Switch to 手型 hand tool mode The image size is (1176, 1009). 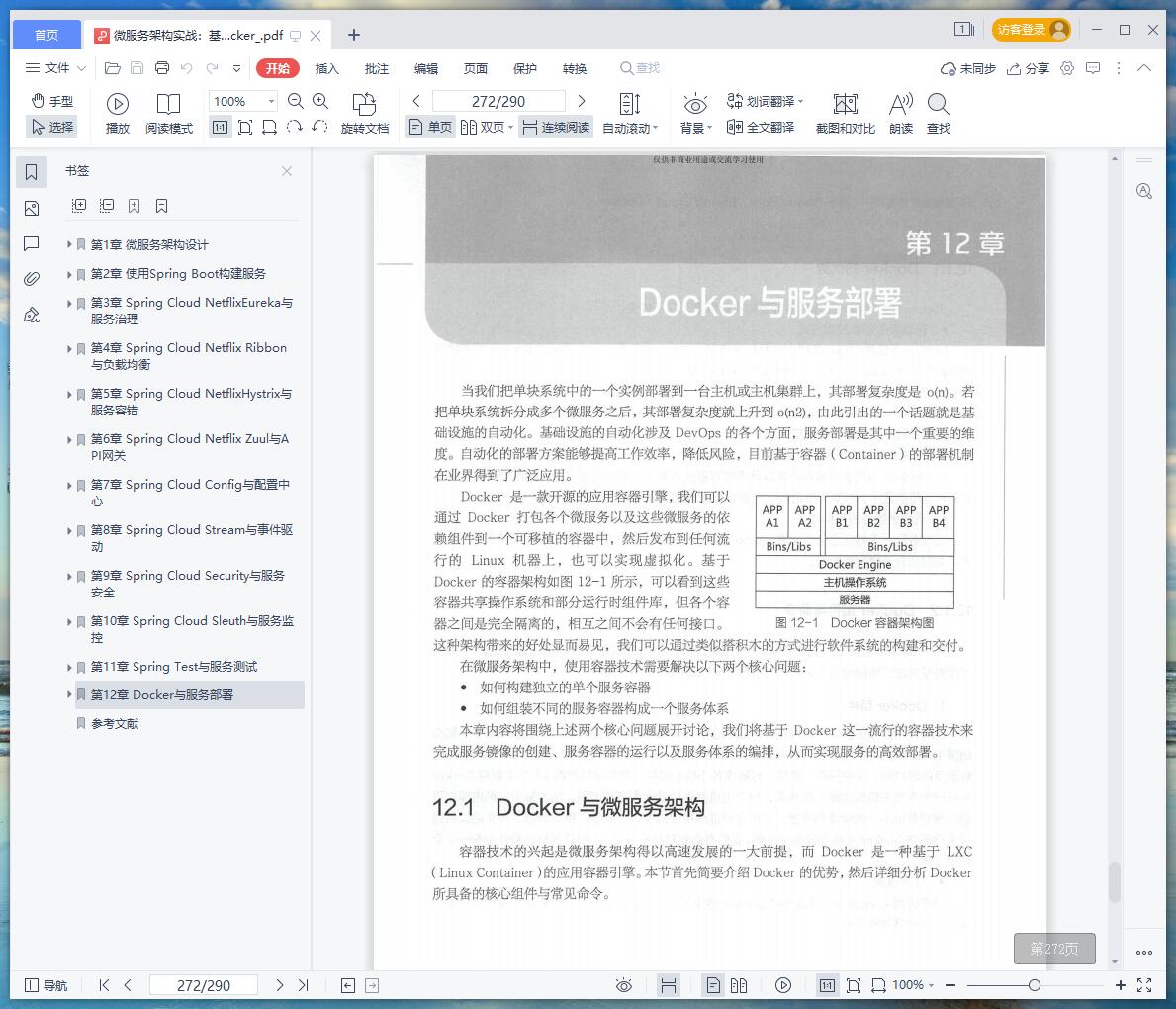(51, 101)
